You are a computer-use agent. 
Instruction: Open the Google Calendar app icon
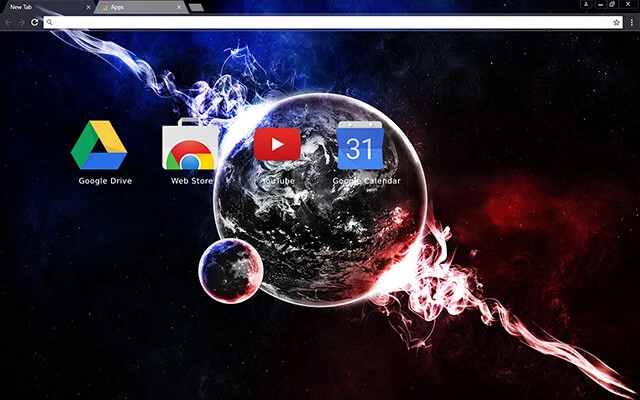[x=360, y=145]
